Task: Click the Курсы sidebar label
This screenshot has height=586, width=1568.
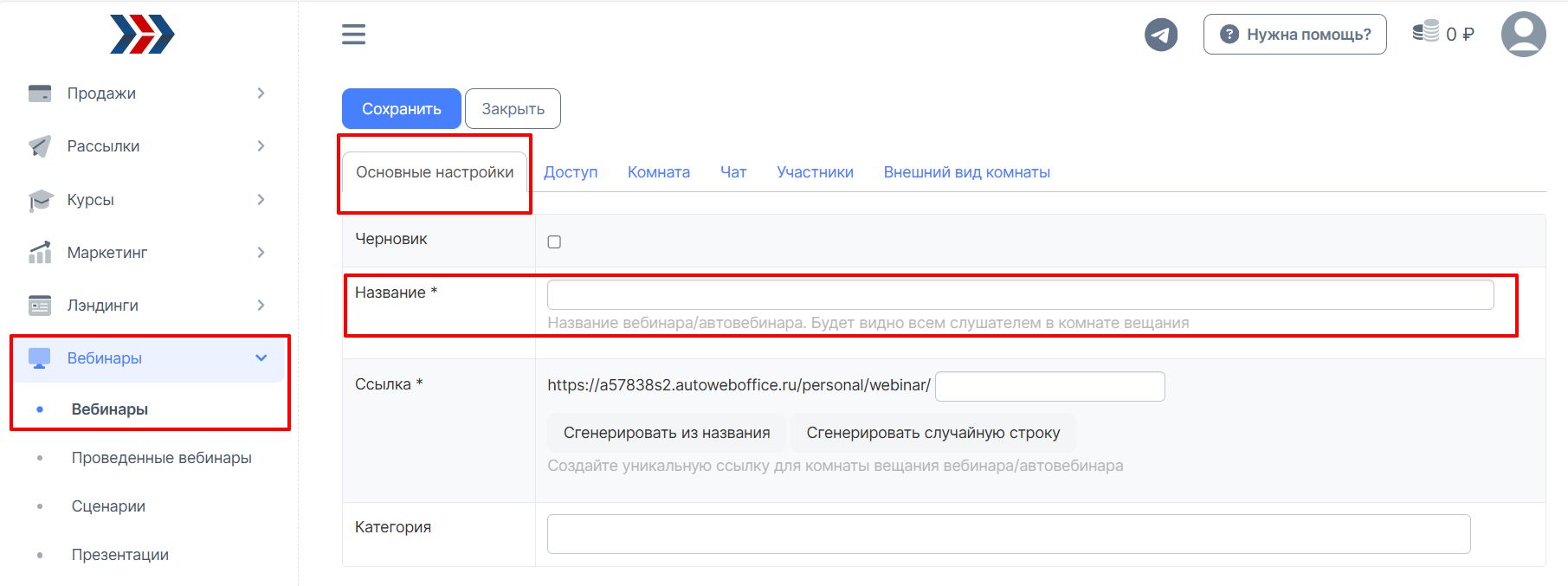Action: point(90,200)
